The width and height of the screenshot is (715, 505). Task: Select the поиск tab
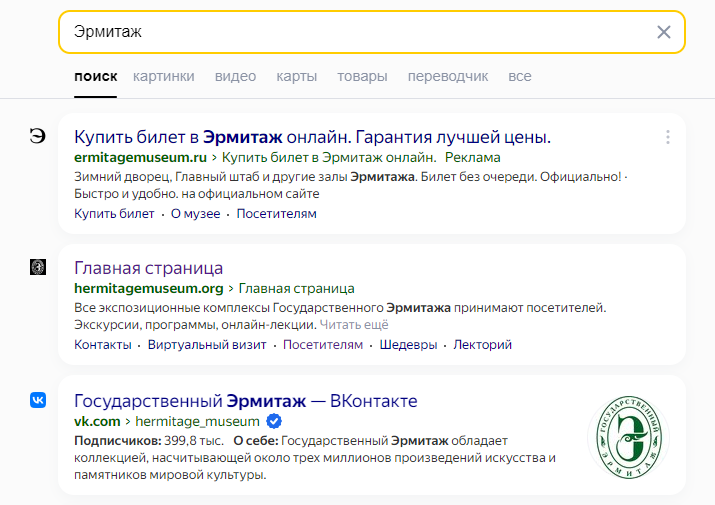pos(96,76)
